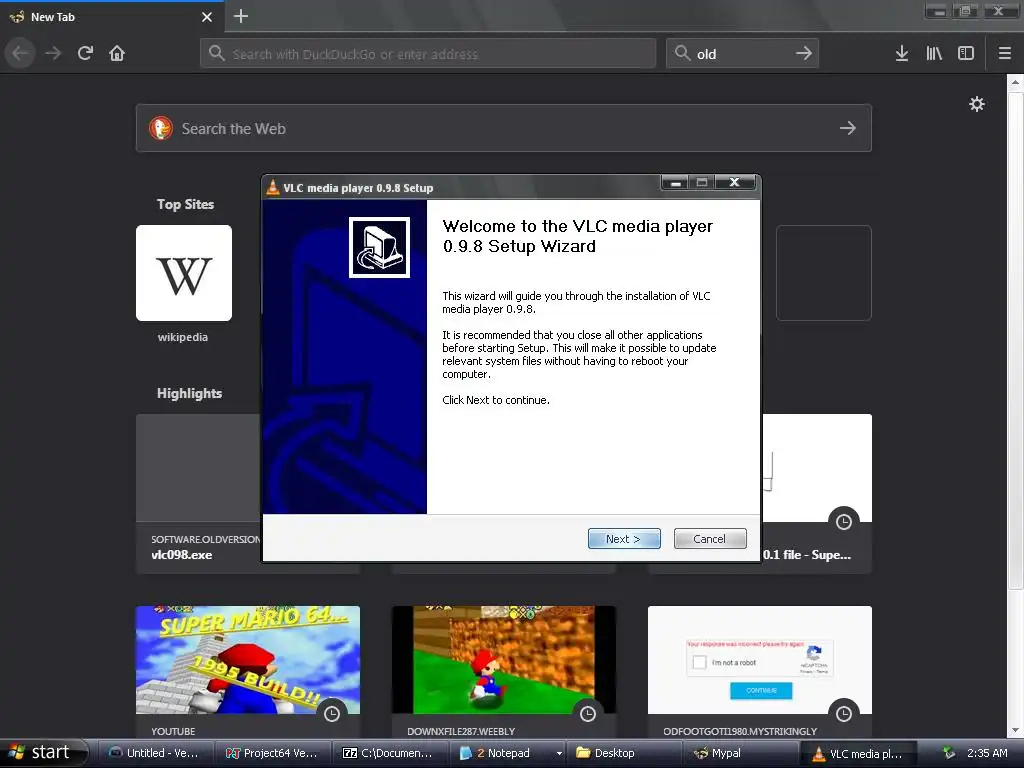Toggle the sidebar toolbar icon

tap(966, 53)
